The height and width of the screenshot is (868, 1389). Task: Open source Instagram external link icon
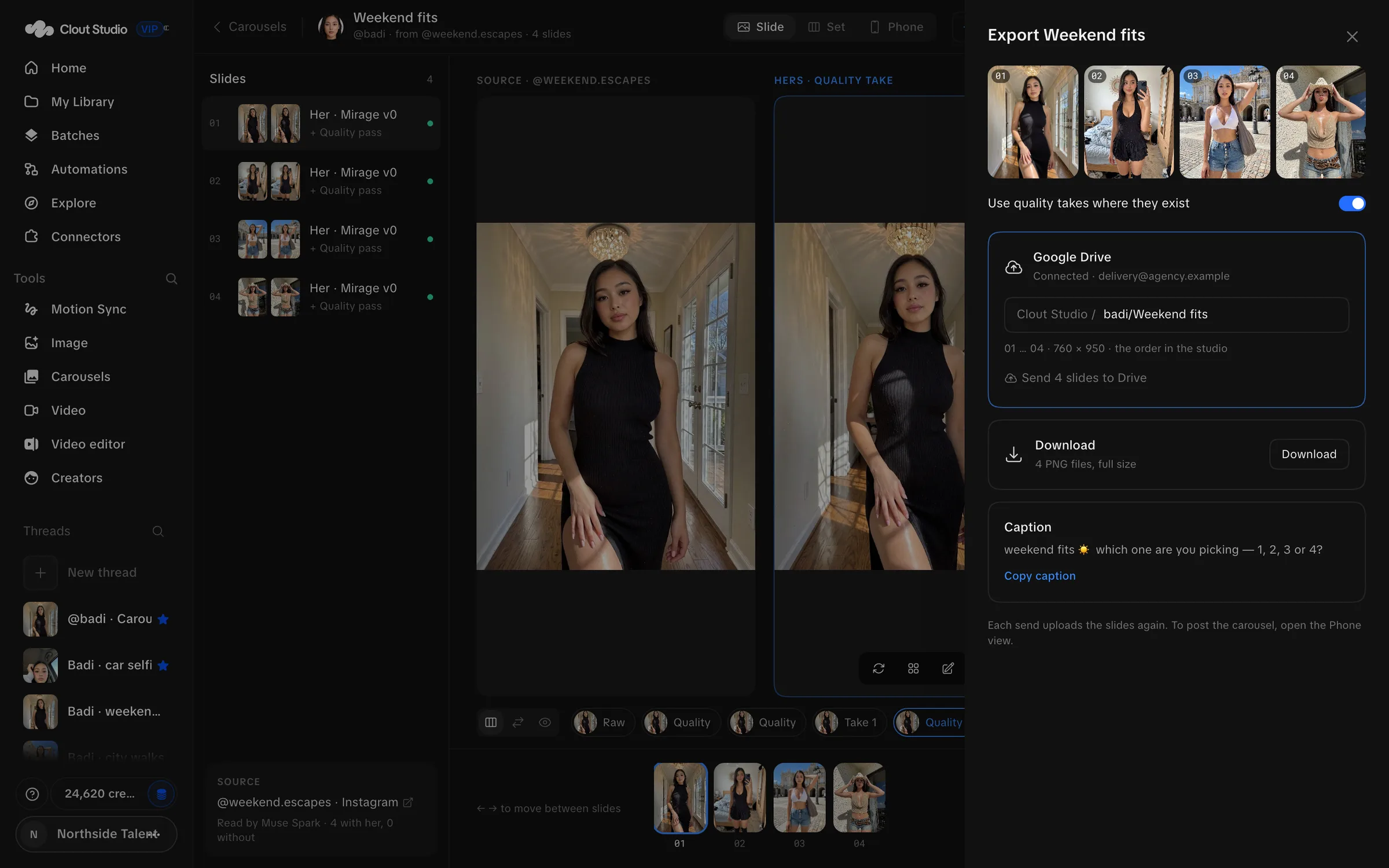(x=408, y=803)
